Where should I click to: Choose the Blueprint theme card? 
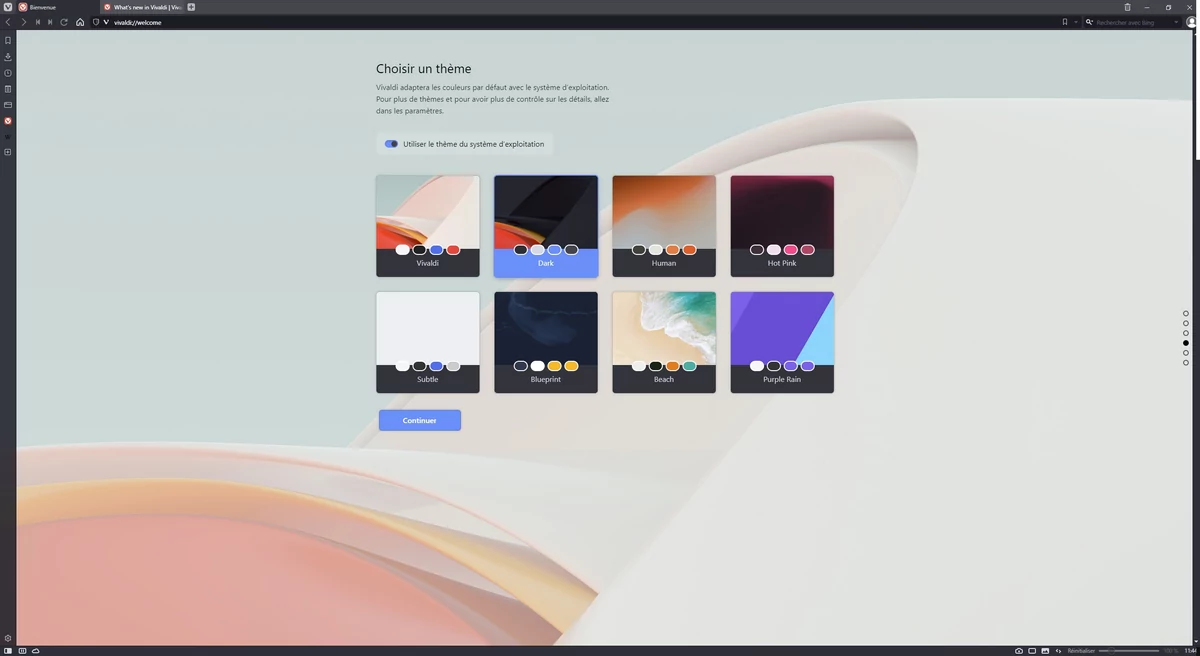click(x=546, y=342)
